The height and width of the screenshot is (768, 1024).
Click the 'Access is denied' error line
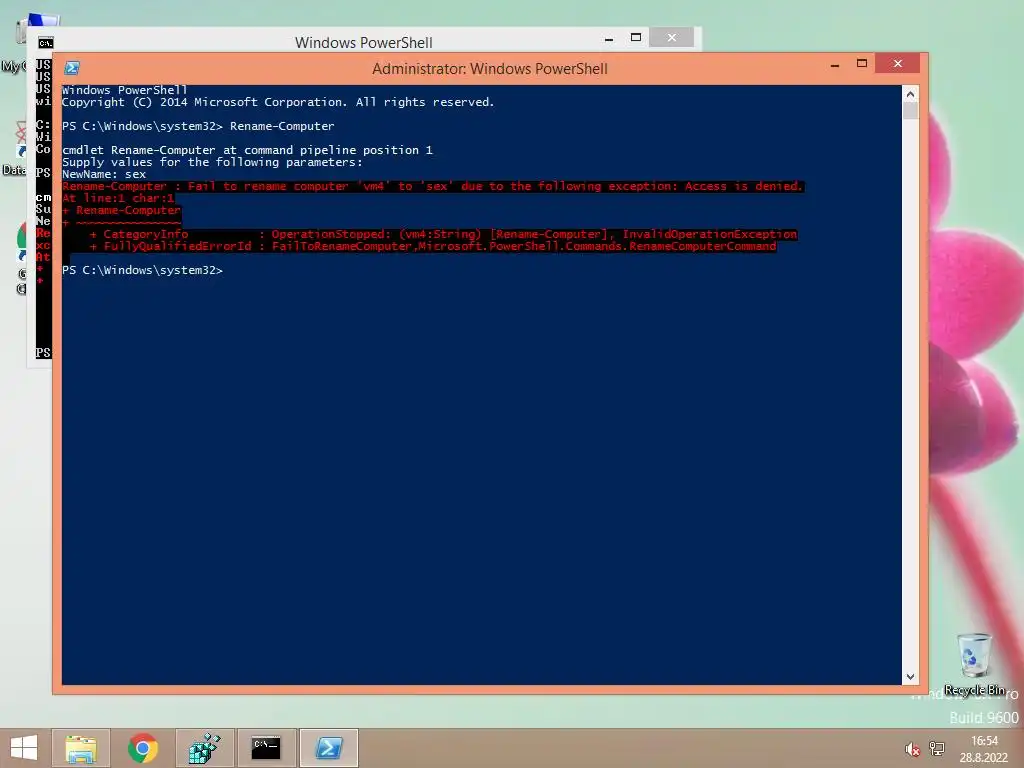pyautogui.click(x=432, y=186)
